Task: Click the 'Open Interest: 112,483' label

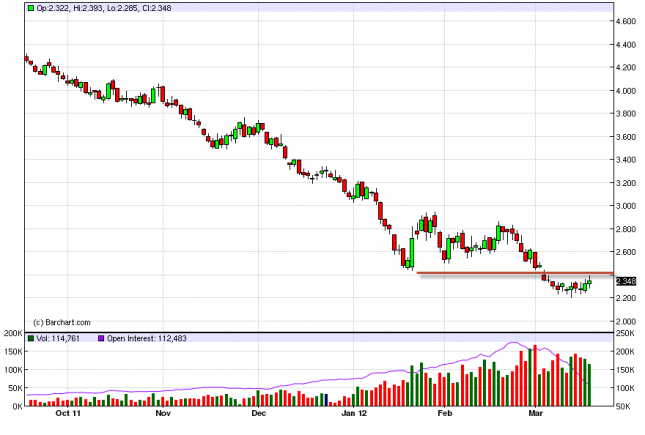Action: [x=147, y=338]
